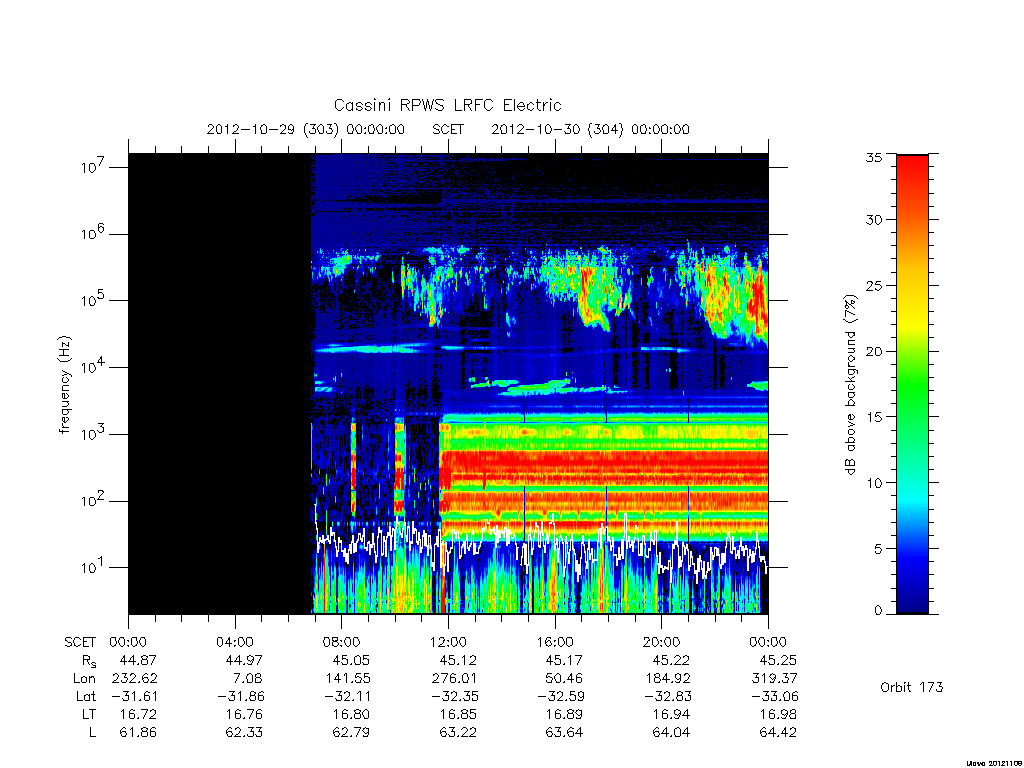Click the 'SCET' label between the dates

(x=448, y=129)
